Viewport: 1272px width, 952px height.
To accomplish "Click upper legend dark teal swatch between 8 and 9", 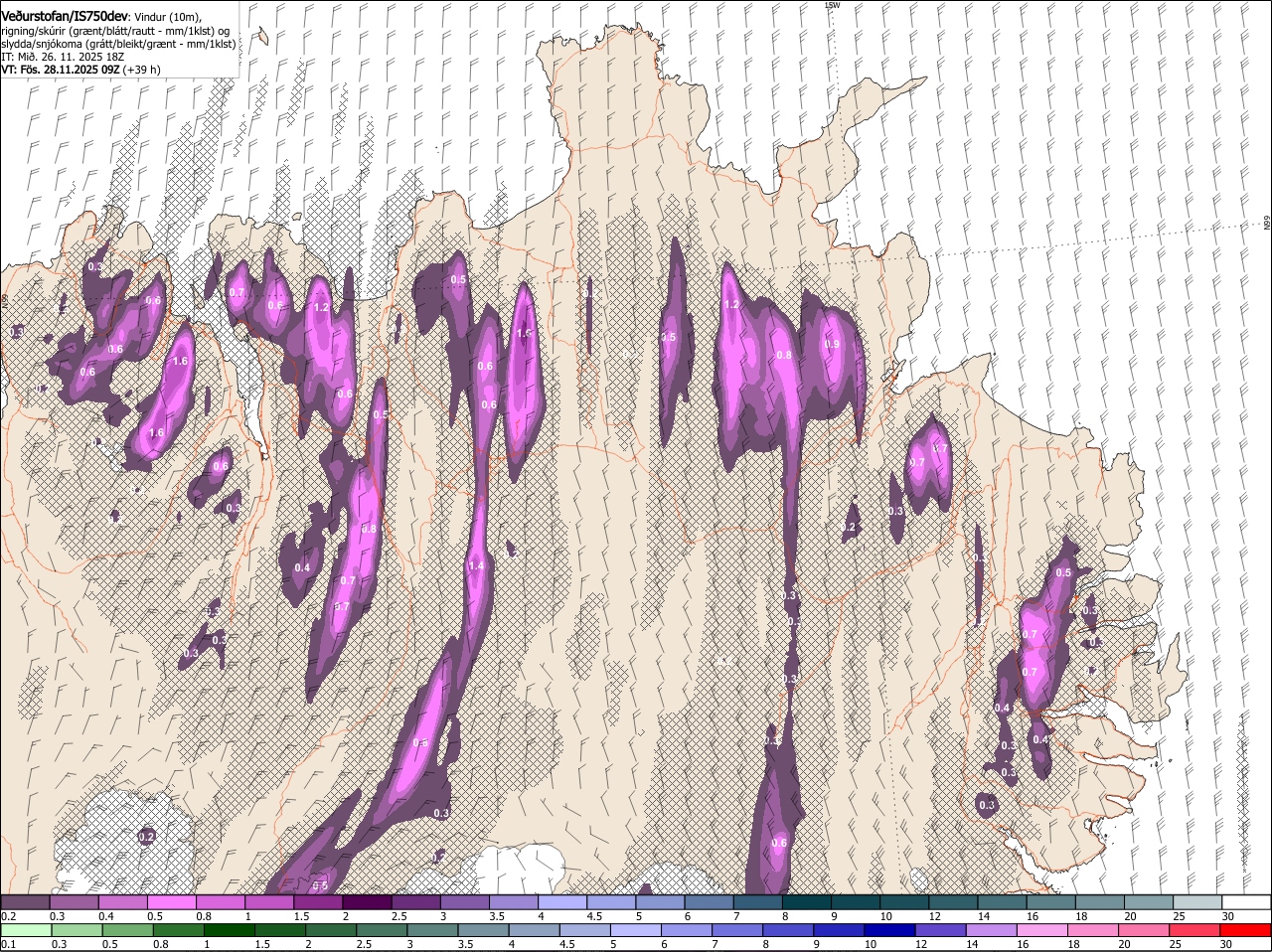I will (807, 902).
